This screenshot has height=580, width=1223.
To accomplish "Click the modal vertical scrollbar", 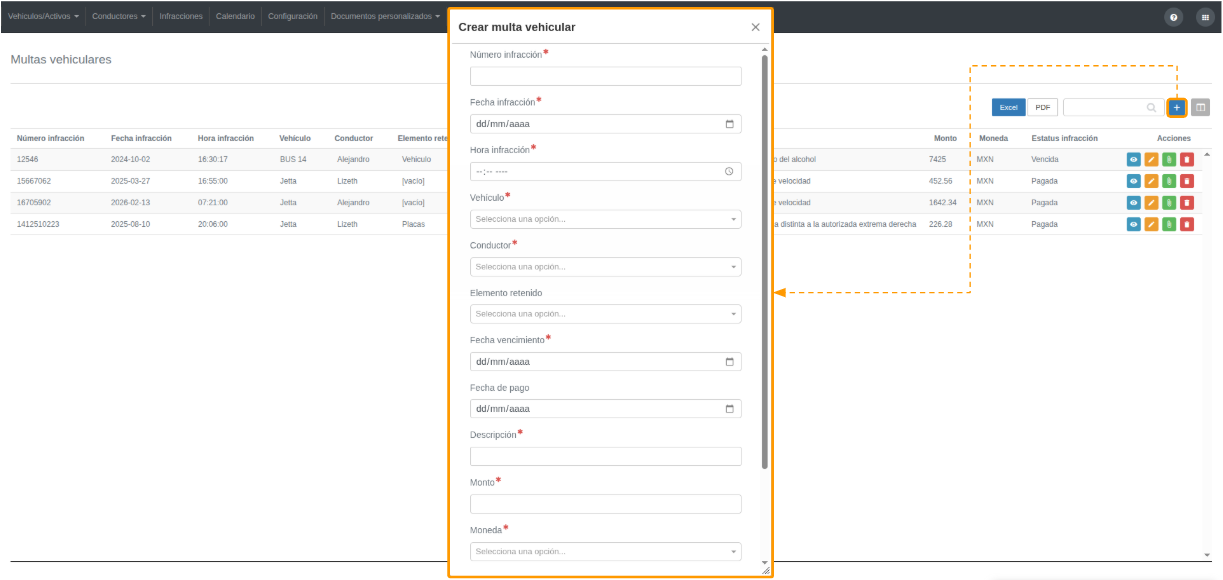I will pyautogui.click(x=765, y=262).
